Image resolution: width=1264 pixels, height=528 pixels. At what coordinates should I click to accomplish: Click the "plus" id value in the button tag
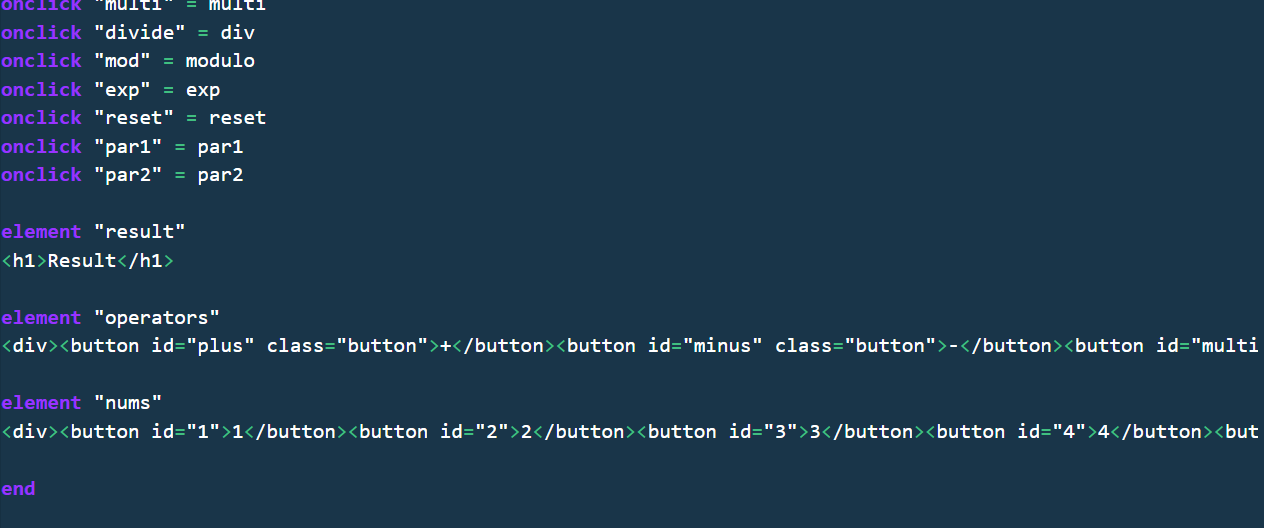click(x=226, y=346)
